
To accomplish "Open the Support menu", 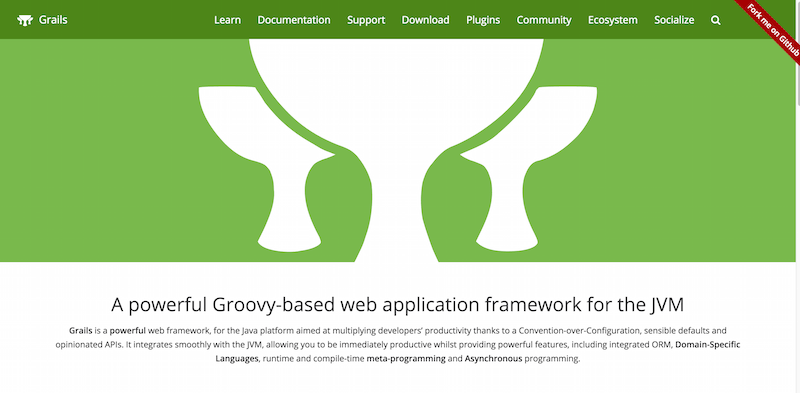I will [366, 20].
